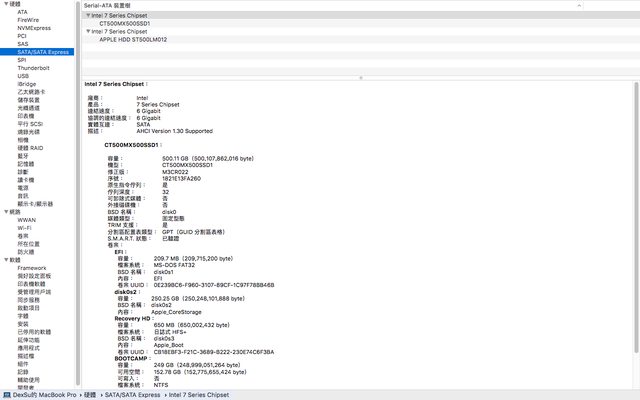
Task: Open Wi-Fi under the network section
Action: pyautogui.click(x=25, y=228)
